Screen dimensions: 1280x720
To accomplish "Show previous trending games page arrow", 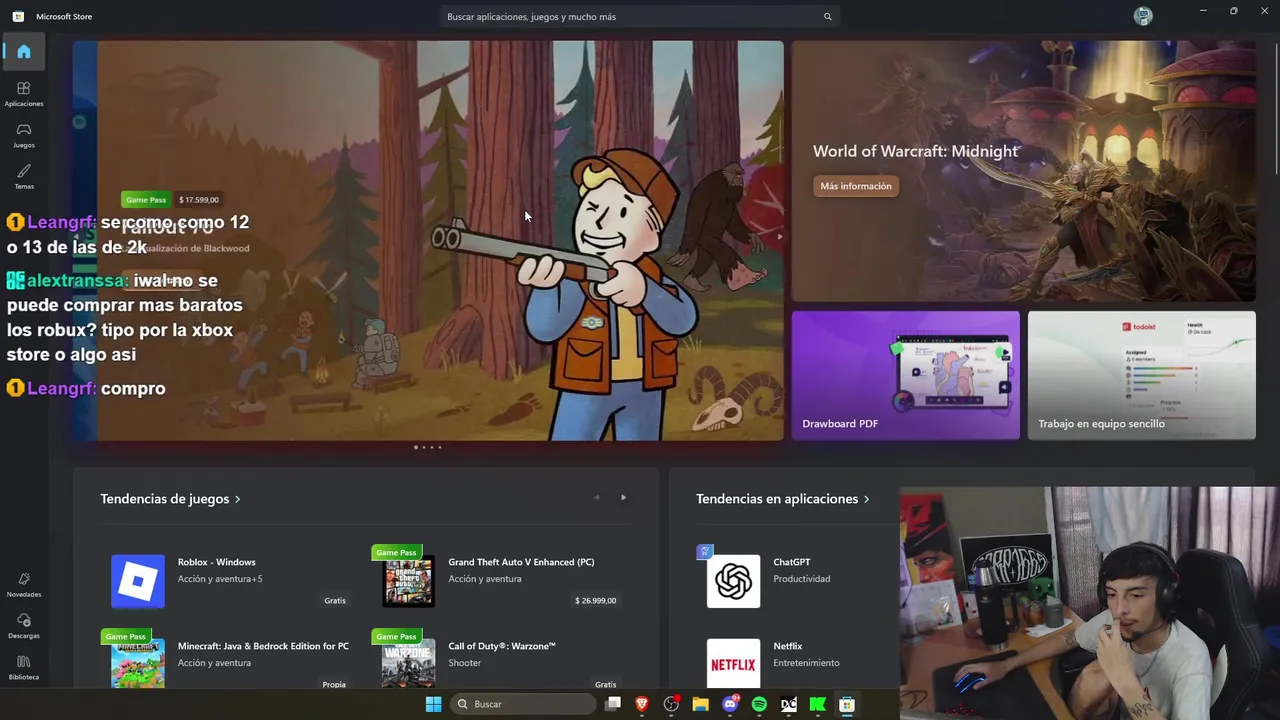I will 597,497.
